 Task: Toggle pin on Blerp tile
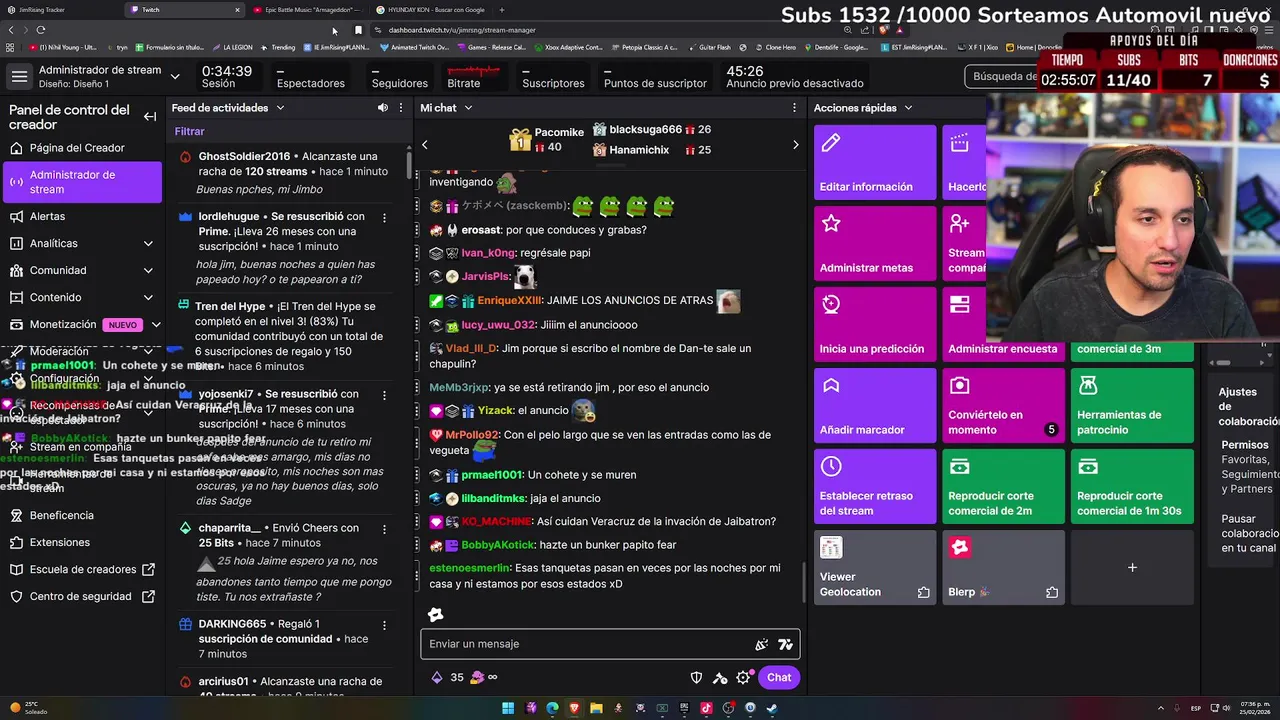pyautogui.click(x=1051, y=592)
